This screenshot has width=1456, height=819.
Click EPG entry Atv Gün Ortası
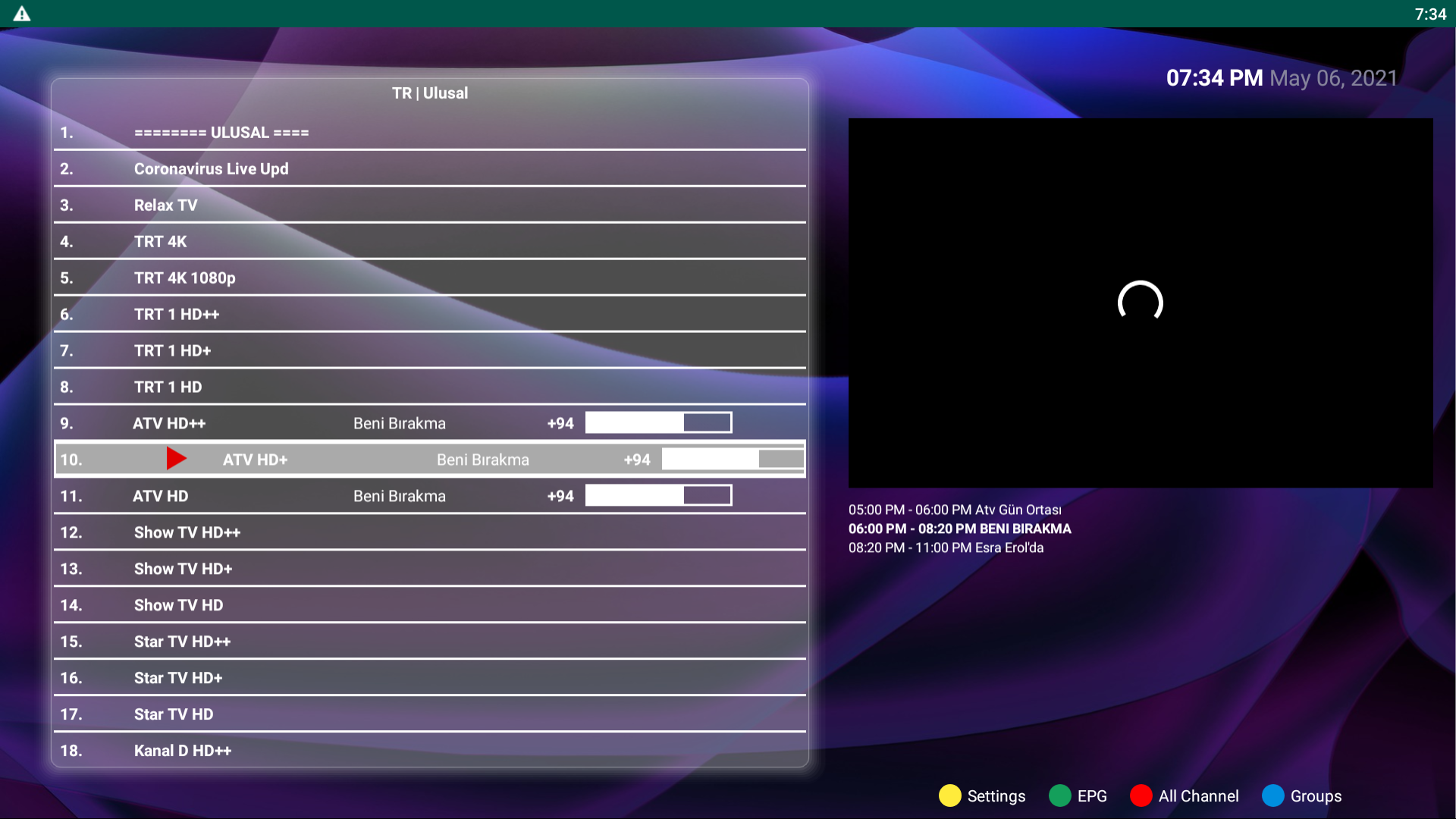point(955,510)
